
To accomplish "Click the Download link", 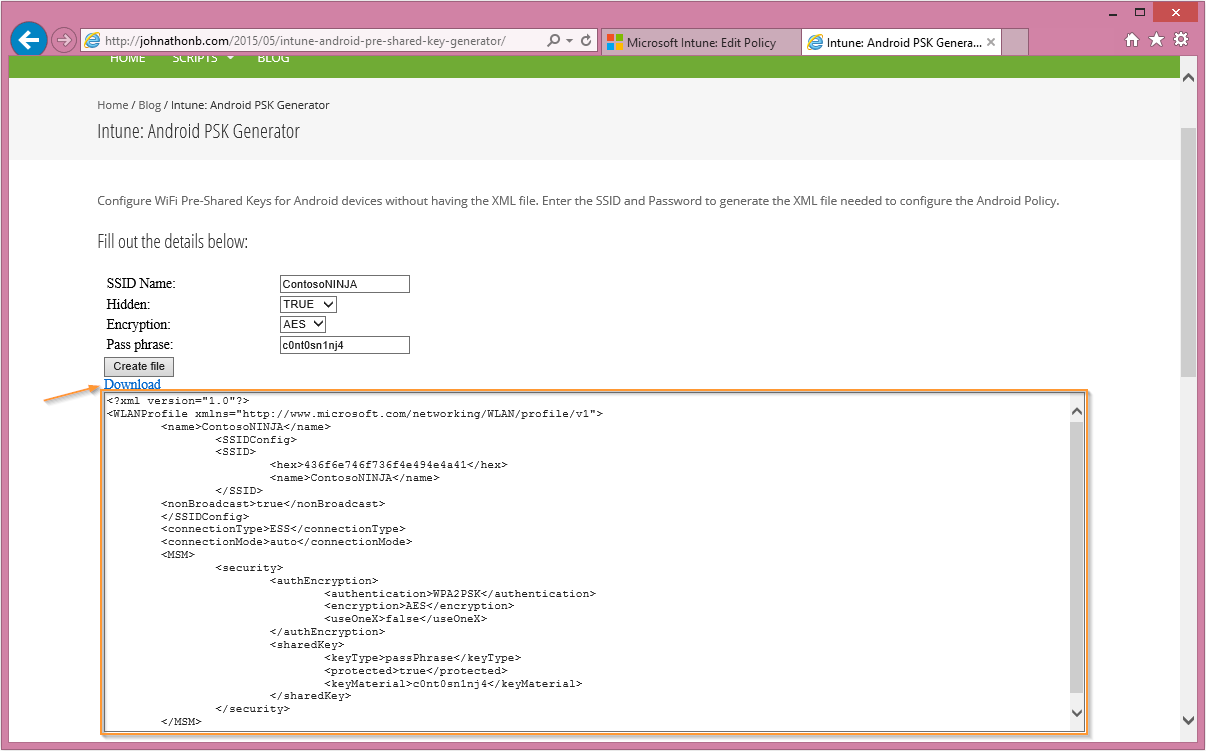I will coord(132,384).
